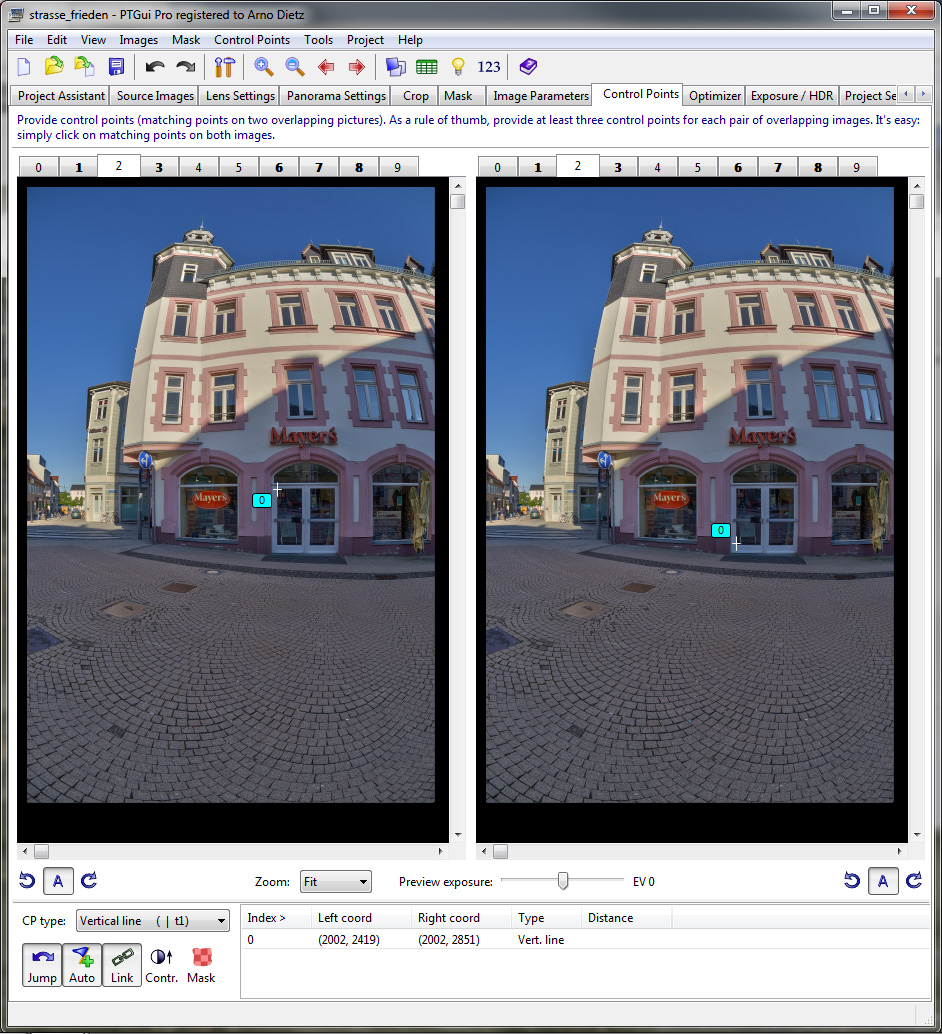Expand the Zoom Fit dropdown

[336, 882]
